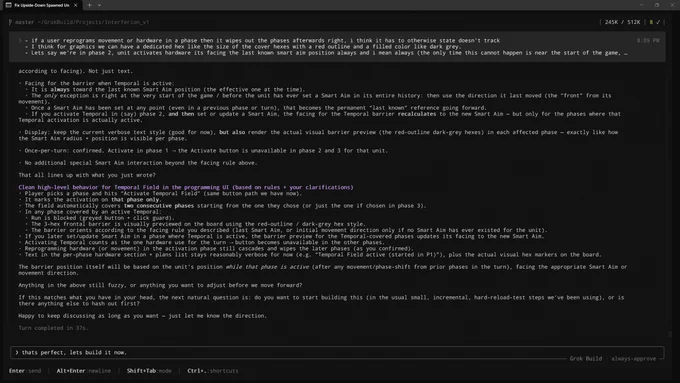Minimize the terminal window

(641, 5)
